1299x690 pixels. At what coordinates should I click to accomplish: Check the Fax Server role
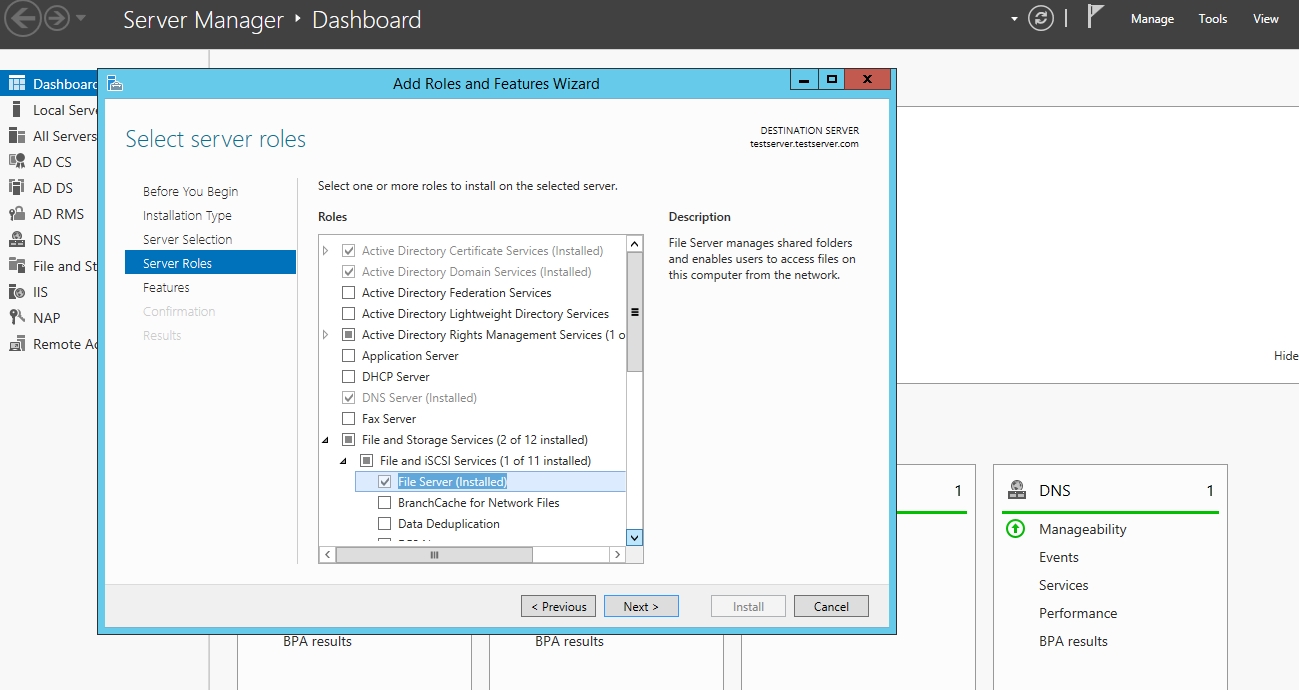coord(348,419)
